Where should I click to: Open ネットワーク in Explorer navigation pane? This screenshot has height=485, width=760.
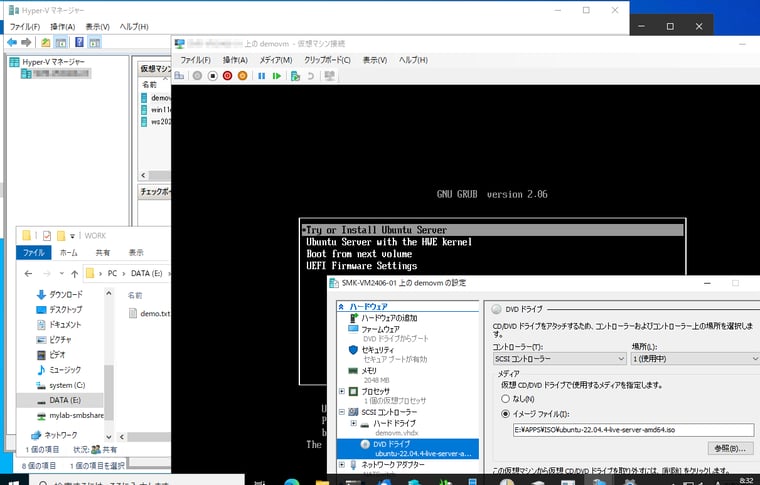[60, 435]
